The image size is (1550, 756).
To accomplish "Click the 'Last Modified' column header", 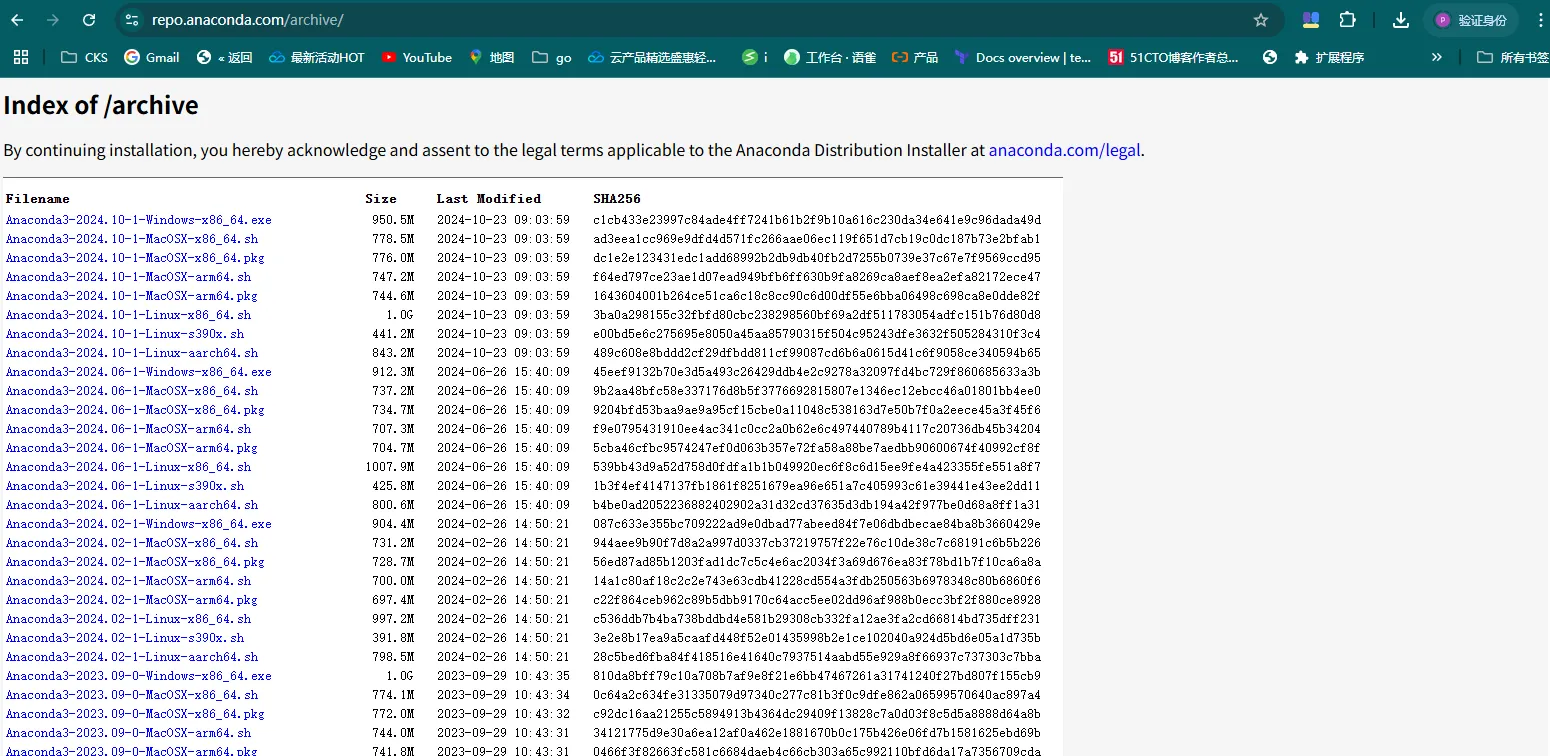I will coord(489,199).
